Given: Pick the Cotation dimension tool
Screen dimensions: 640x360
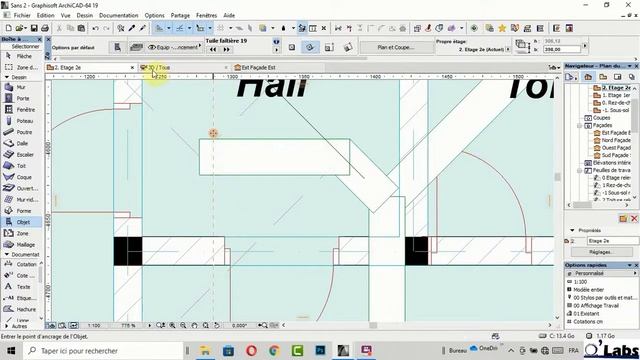Looking at the screenshot, I should coord(20,264).
